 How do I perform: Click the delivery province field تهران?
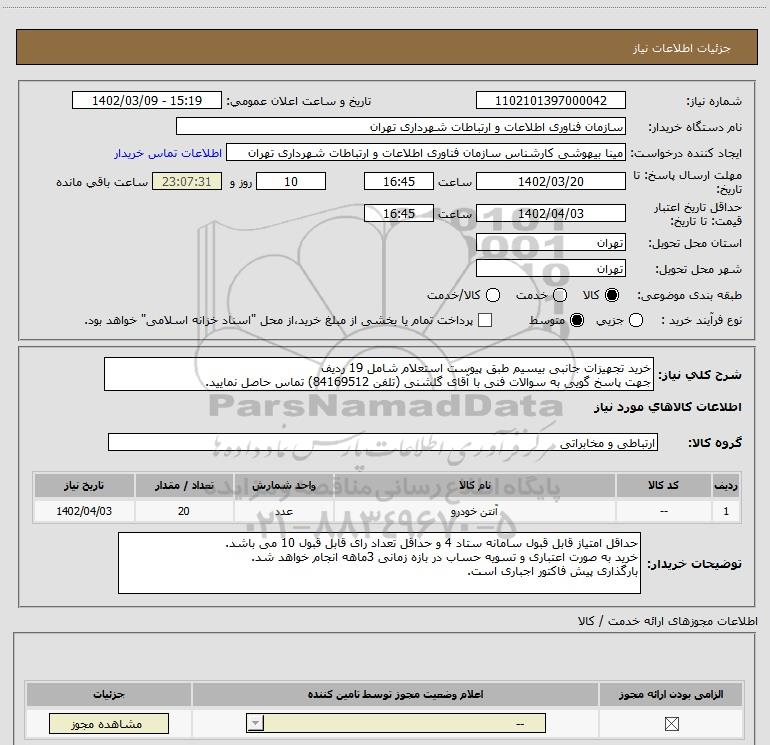pyautogui.click(x=551, y=243)
